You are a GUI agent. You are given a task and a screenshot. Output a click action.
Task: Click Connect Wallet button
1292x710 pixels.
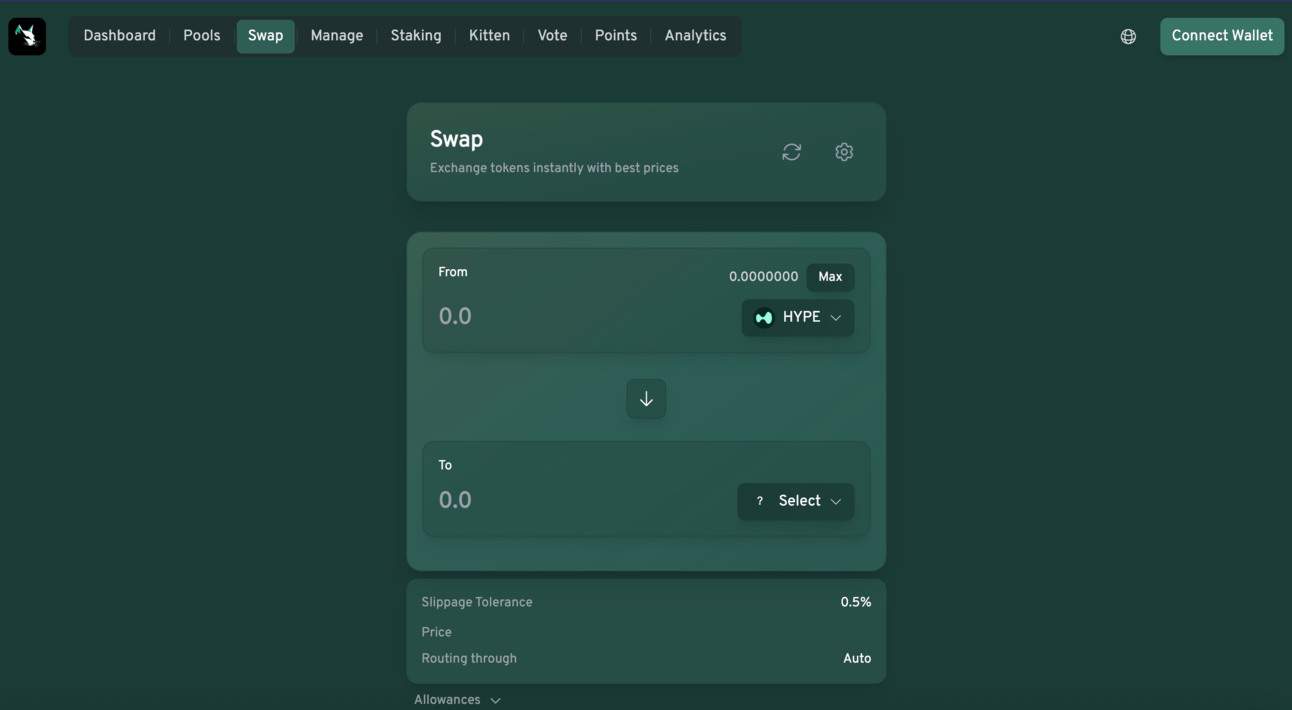pos(1222,36)
